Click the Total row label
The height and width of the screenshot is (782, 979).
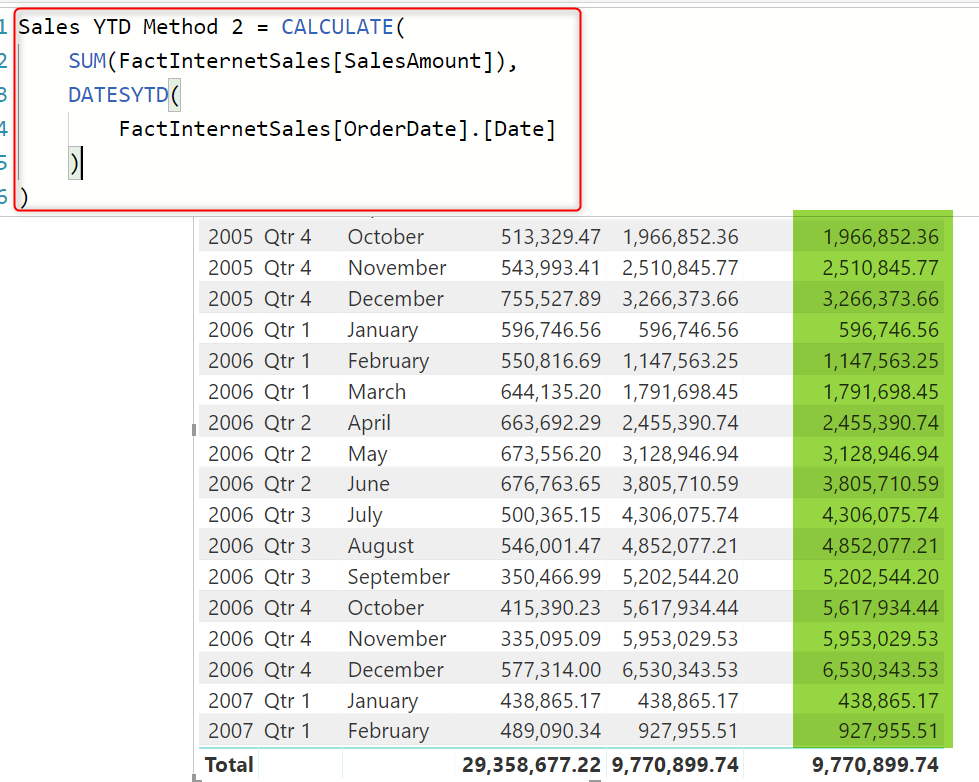click(229, 765)
